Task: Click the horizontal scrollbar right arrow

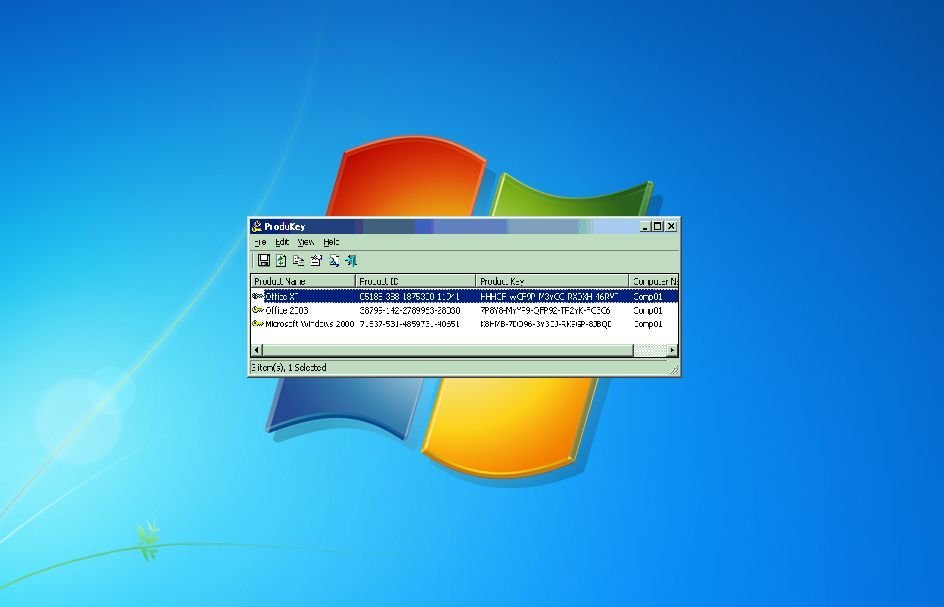Action: coord(672,350)
